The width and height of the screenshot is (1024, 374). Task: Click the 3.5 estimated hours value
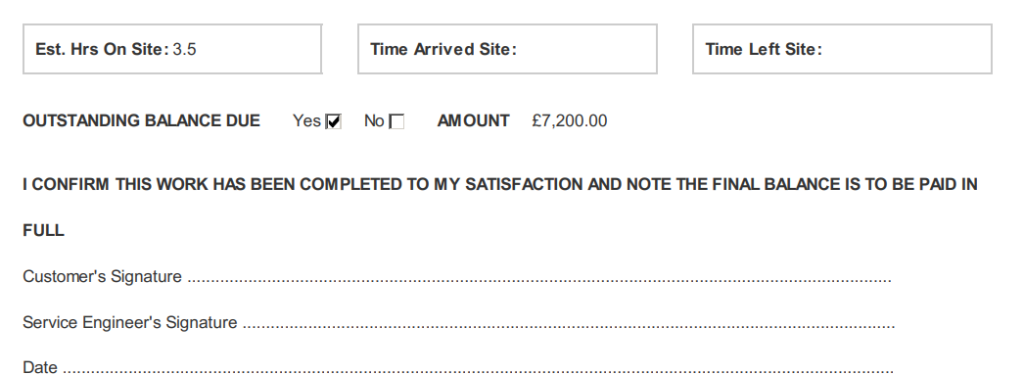(x=184, y=50)
